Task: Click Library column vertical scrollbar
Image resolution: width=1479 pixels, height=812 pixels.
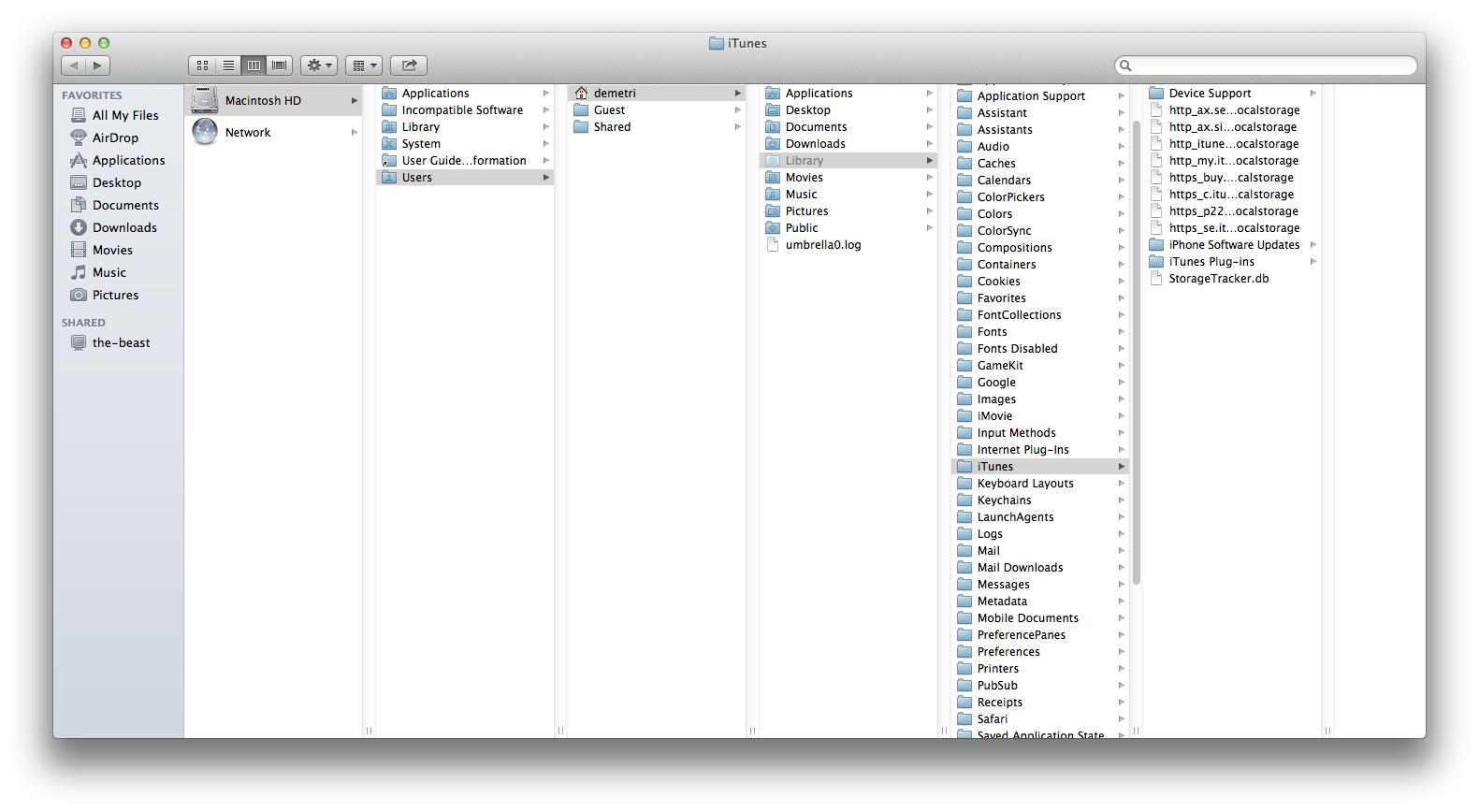Action: pos(1137,352)
